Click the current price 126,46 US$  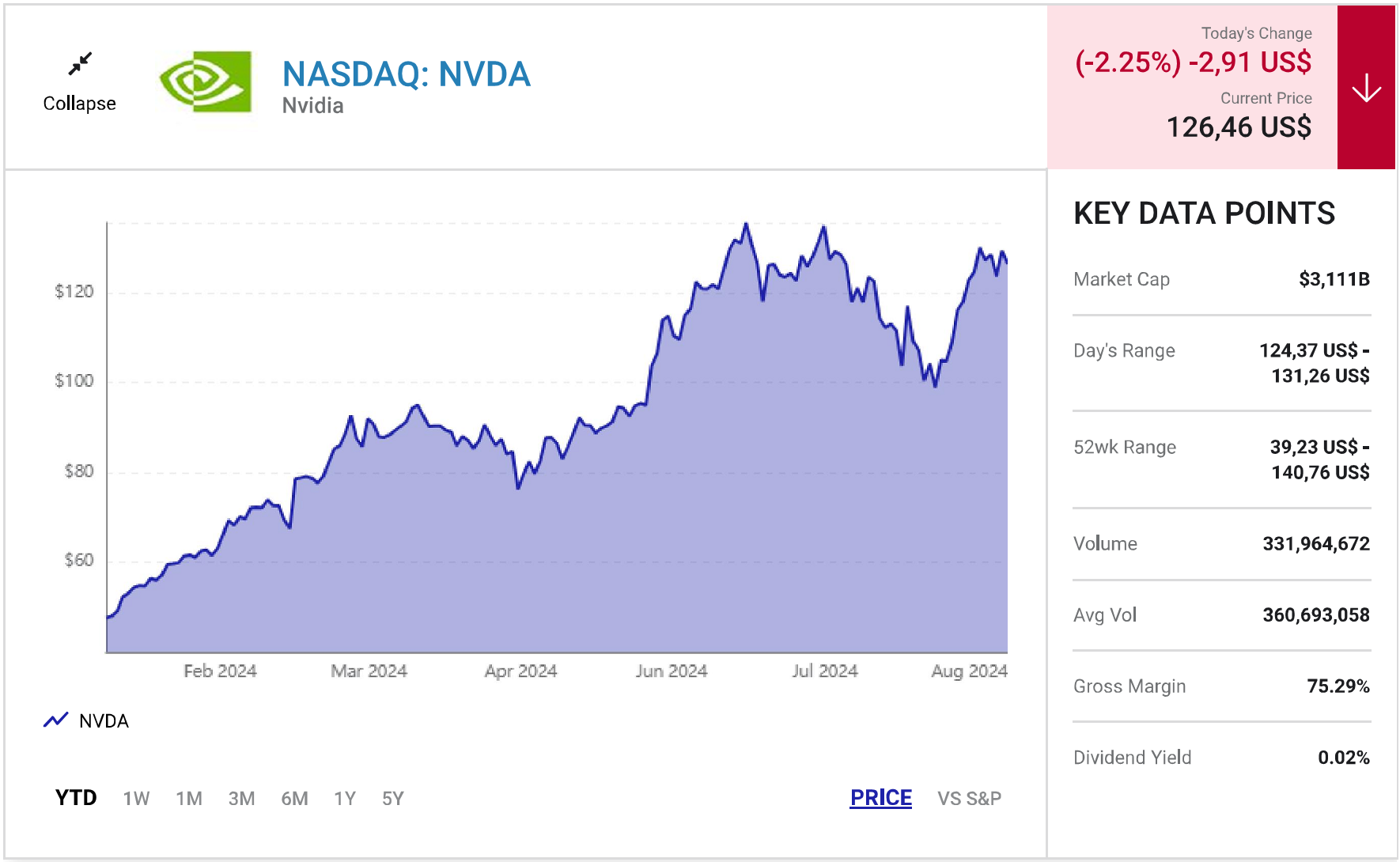[1239, 127]
